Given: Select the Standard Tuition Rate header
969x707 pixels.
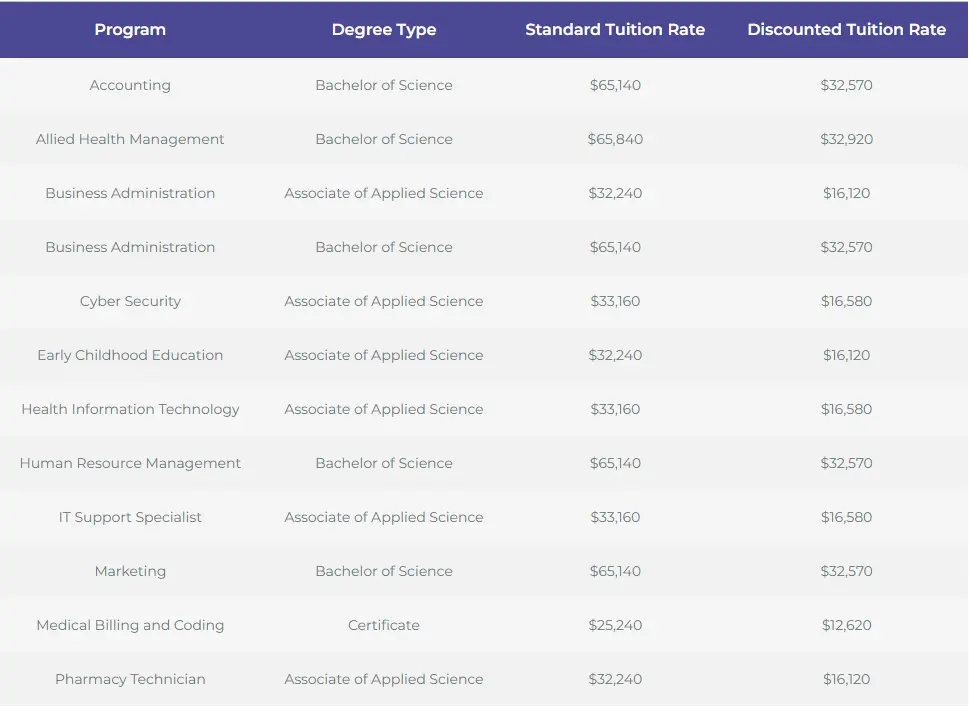Looking at the screenshot, I should click(x=615, y=30).
